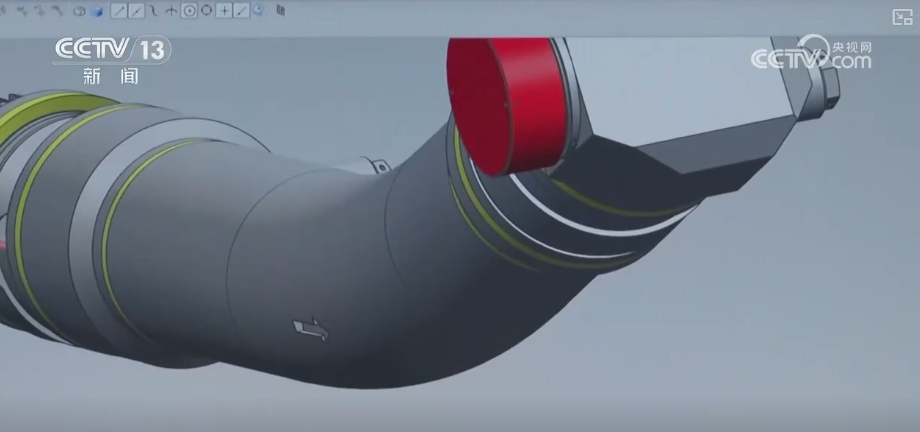
Task: Click the CCTV.com watermark
Action: [x=811, y=54]
